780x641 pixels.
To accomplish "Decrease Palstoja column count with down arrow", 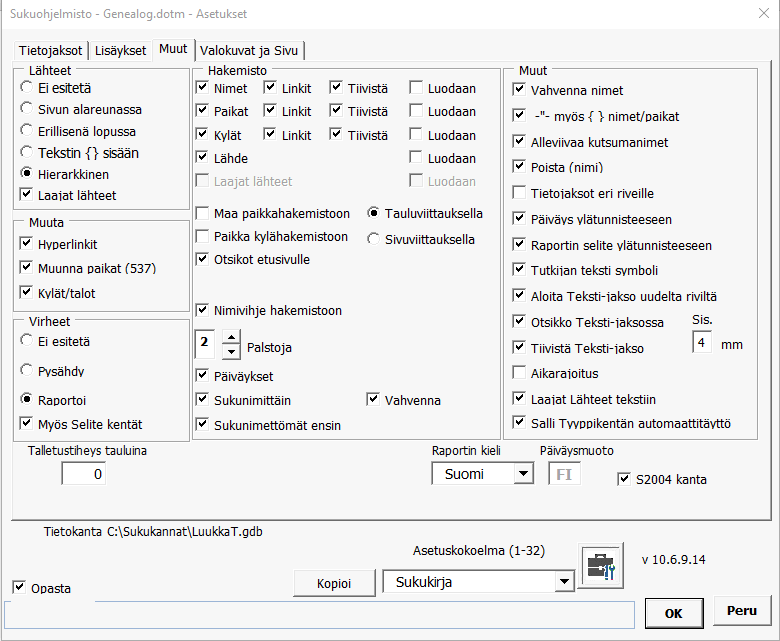I will pos(231,352).
